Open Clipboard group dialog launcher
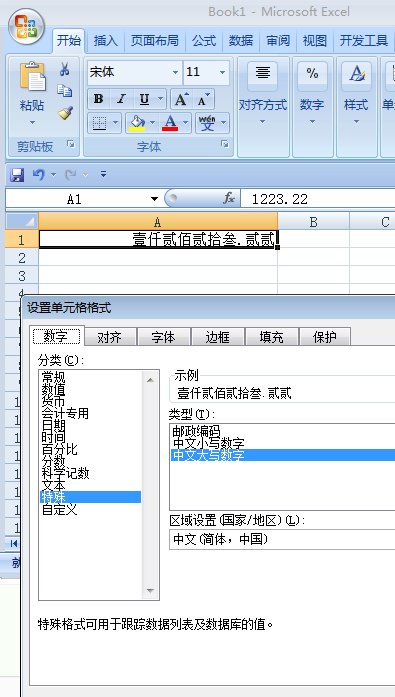This screenshot has width=395, height=697. coord(71,144)
